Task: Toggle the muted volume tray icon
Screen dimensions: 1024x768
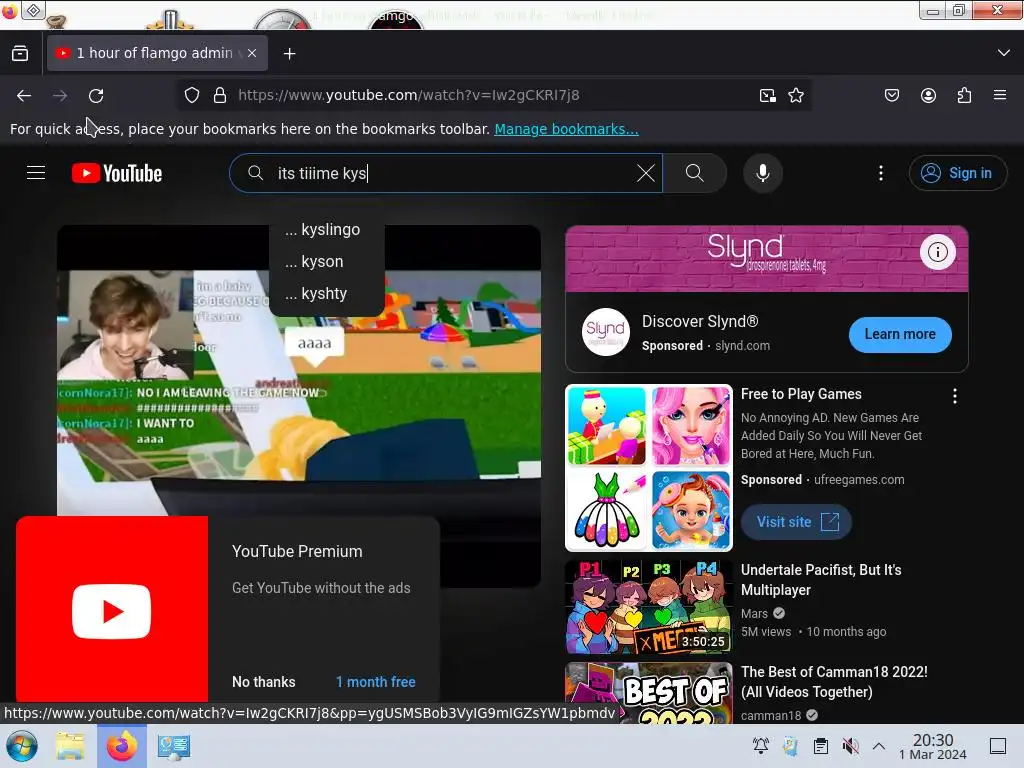Action: coord(850,746)
